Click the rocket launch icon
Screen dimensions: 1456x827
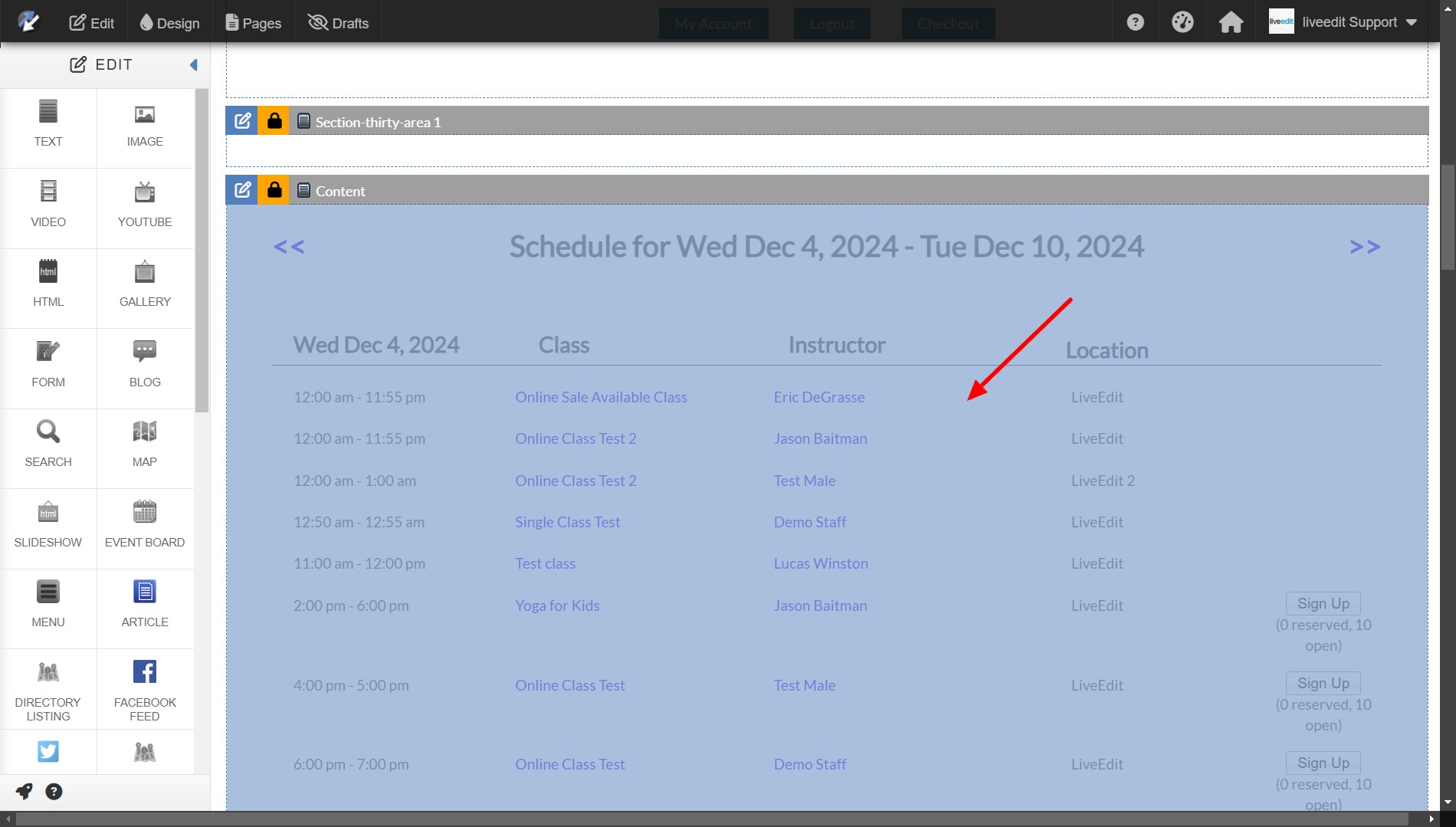click(25, 792)
